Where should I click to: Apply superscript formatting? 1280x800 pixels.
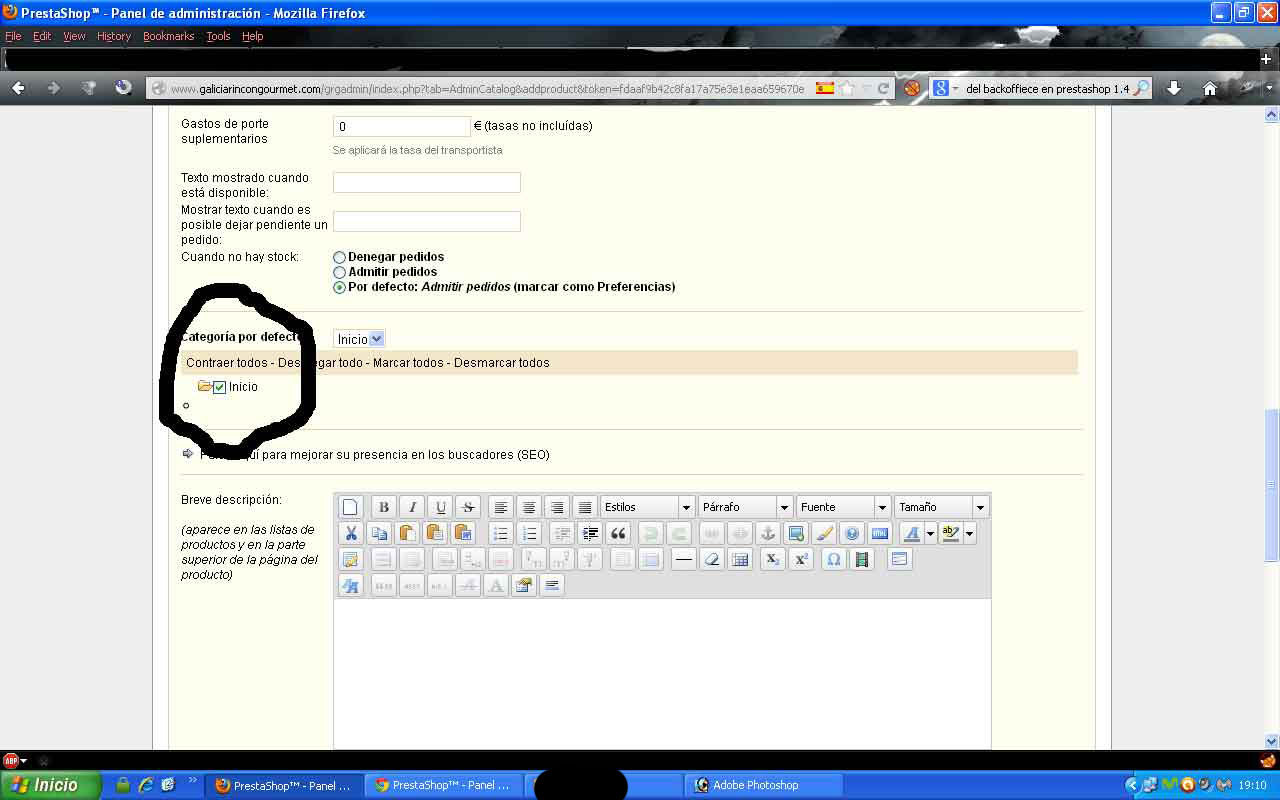point(800,559)
